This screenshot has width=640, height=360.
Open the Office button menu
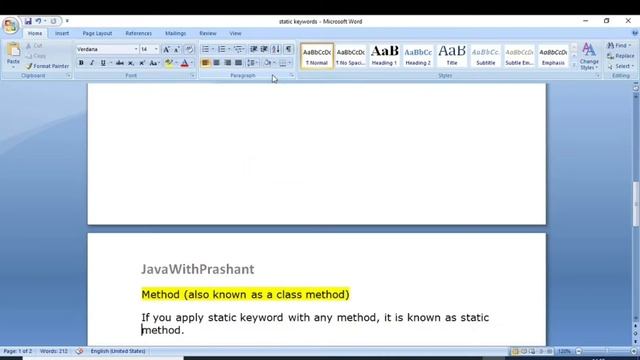point(10,25)
